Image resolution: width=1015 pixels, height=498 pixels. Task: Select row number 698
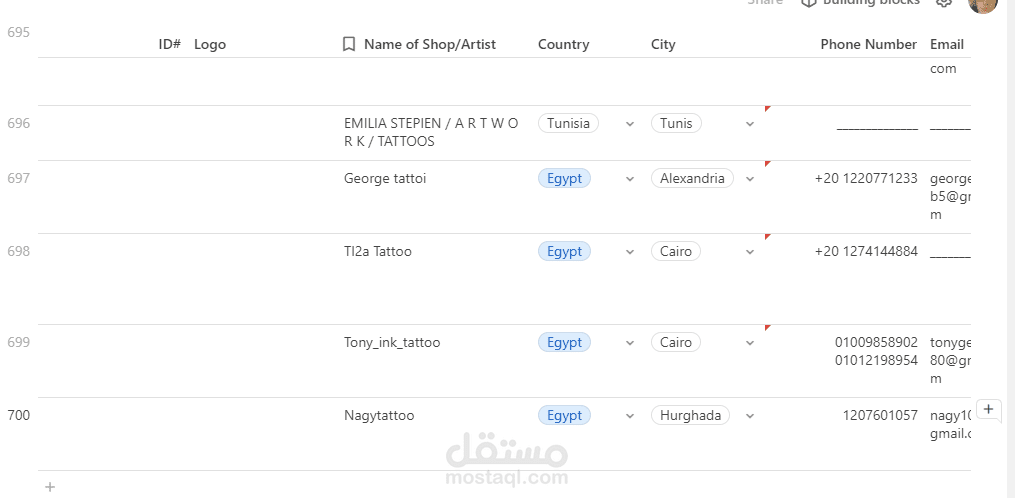coord(19,252)
